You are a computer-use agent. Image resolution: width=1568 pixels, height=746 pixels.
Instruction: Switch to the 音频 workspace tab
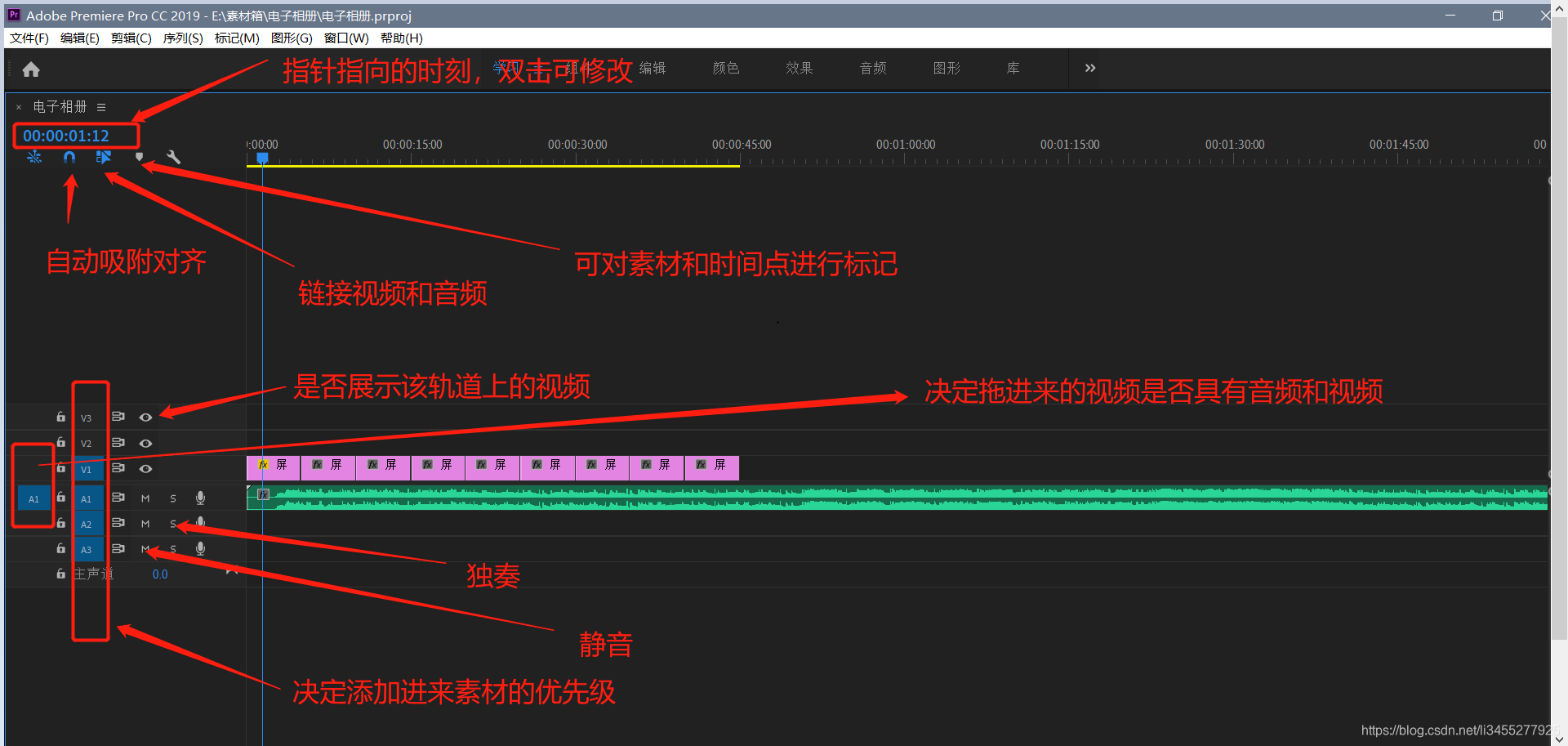click(x=873, y=69)
